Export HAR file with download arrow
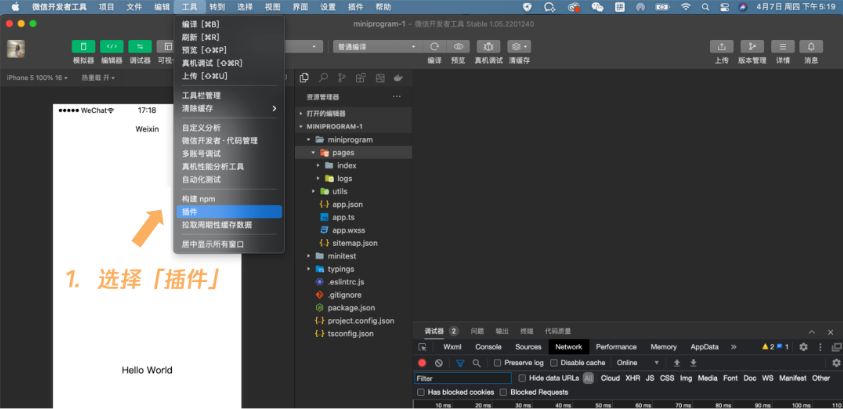Image resolution: width=843 pixels, height=409 pixels. point(694,363)
